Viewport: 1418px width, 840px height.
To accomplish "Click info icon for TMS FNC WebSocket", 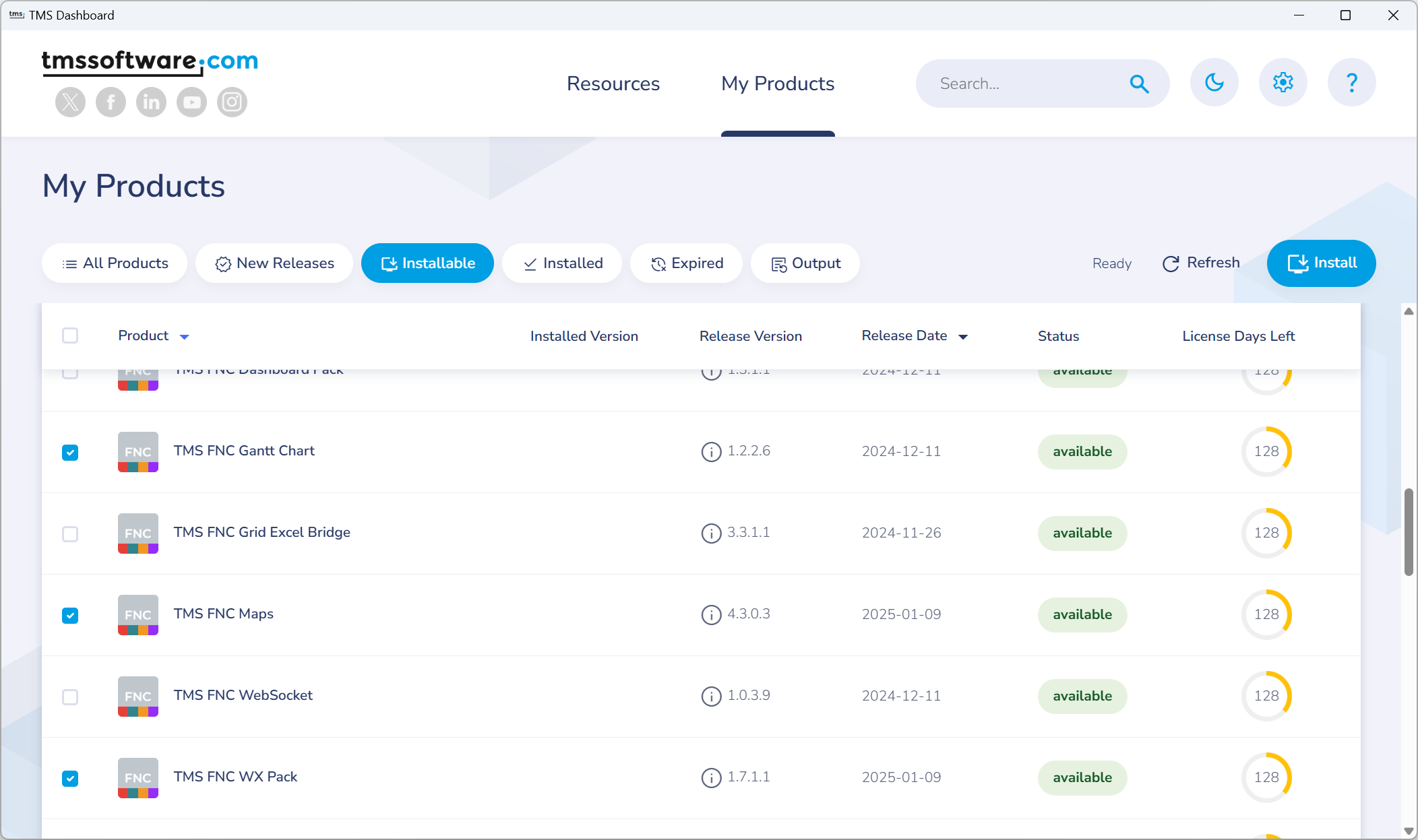I will coord(711,696).
